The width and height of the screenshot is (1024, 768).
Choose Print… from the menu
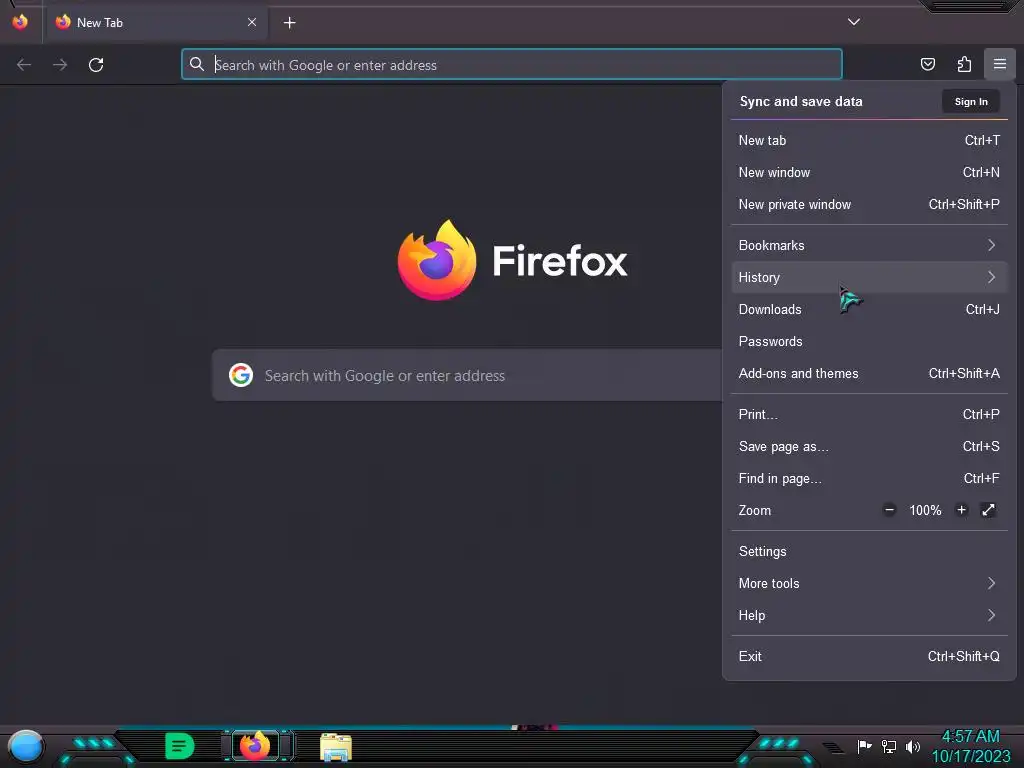tap(869, 415)
